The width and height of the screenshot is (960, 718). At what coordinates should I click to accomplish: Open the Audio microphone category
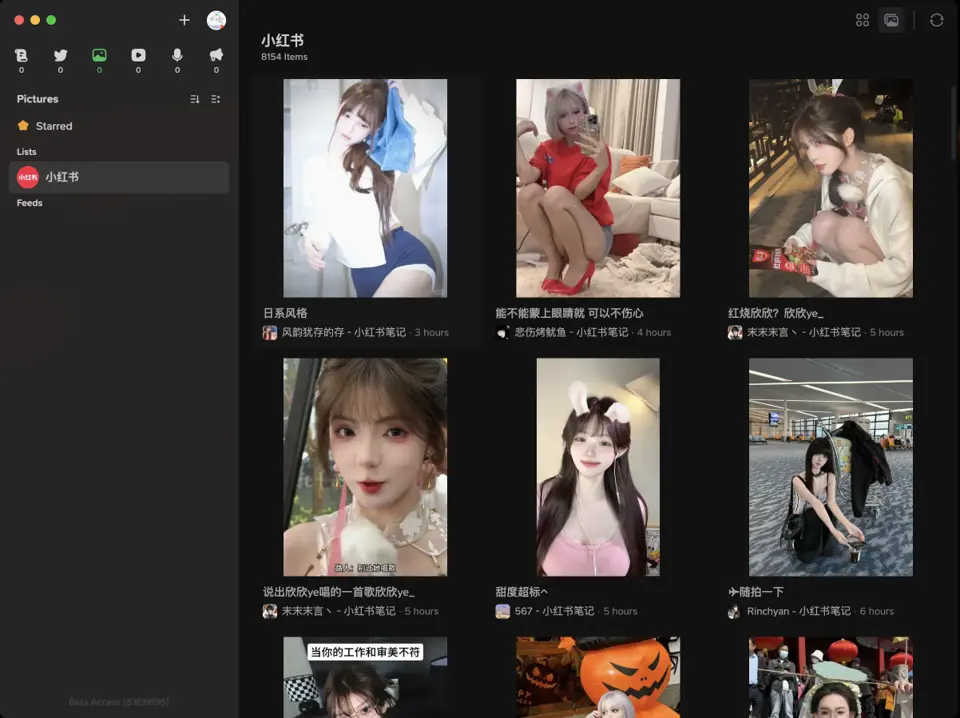tap(177, 56)
